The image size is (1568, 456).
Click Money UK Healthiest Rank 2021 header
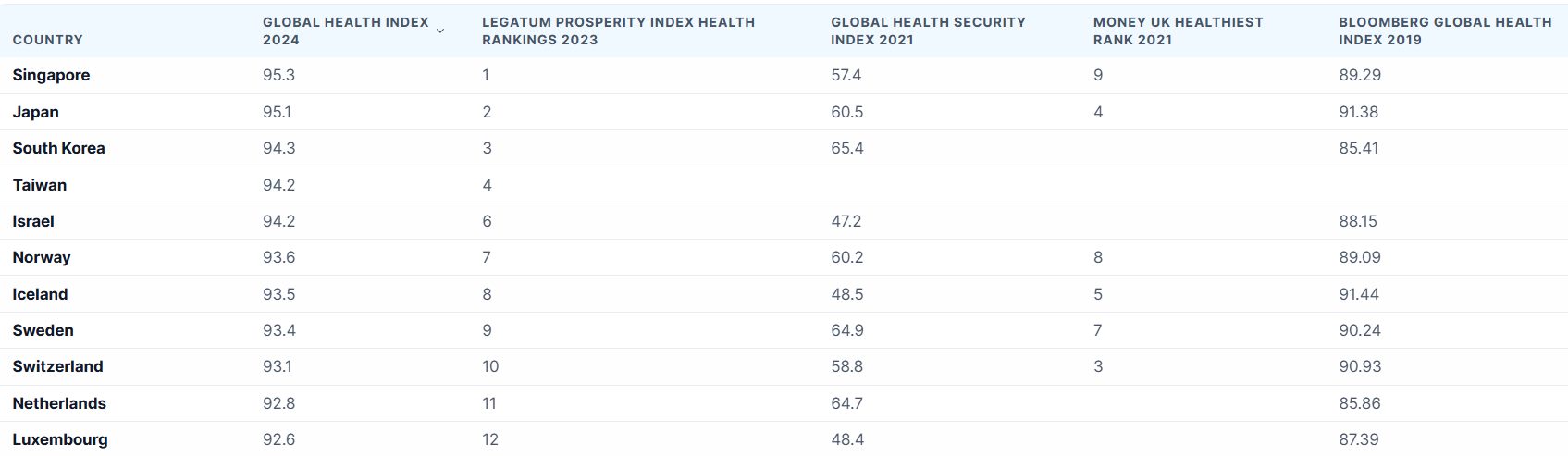tap(1178, 31)
